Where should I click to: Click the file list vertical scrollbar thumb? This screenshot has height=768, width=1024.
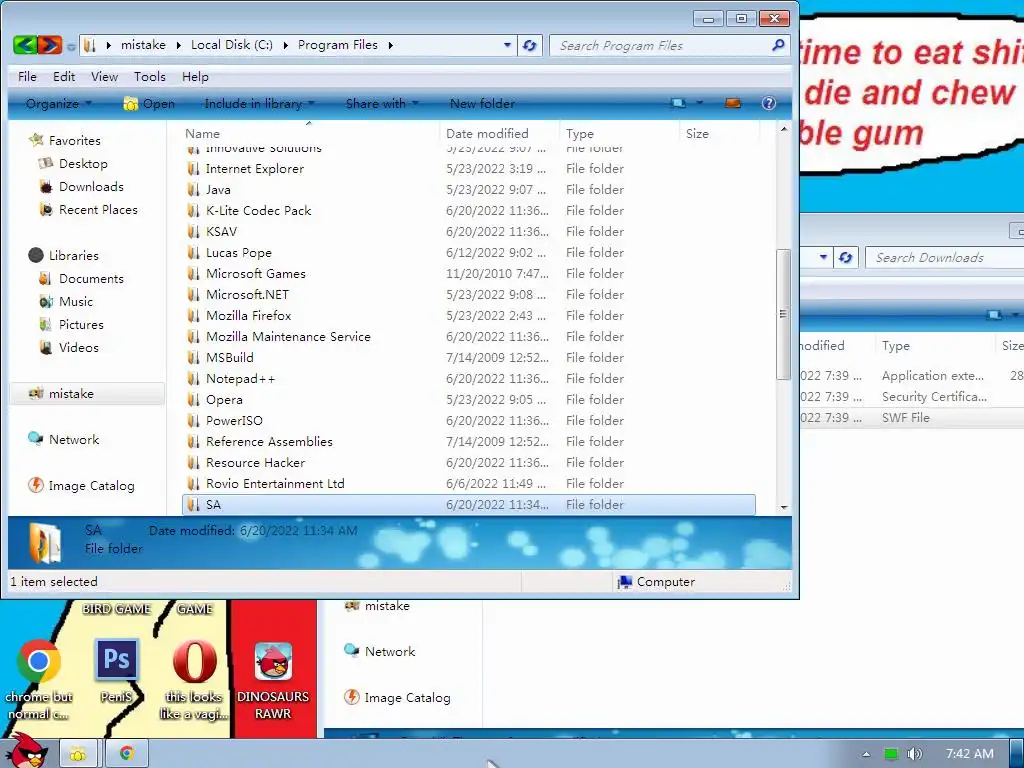pyautogui.click(x=783, y=314)
